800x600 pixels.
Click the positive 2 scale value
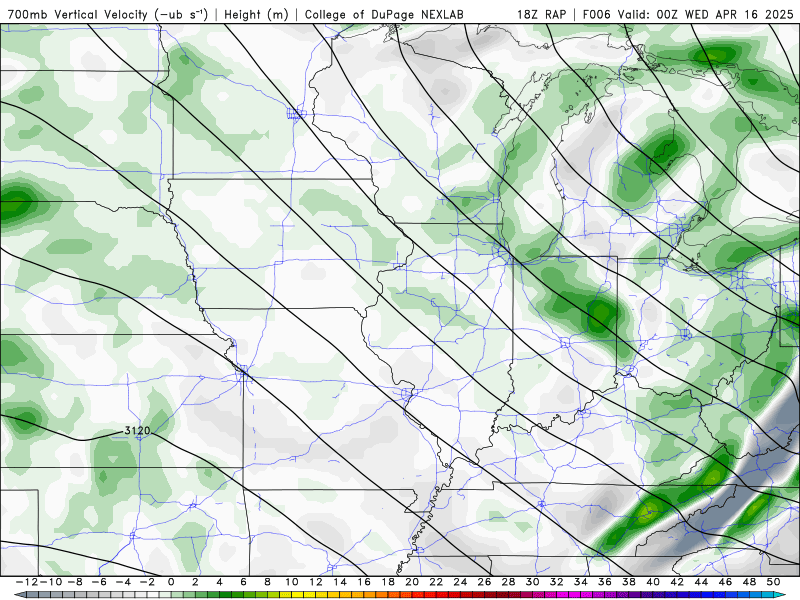click(195, 582)
